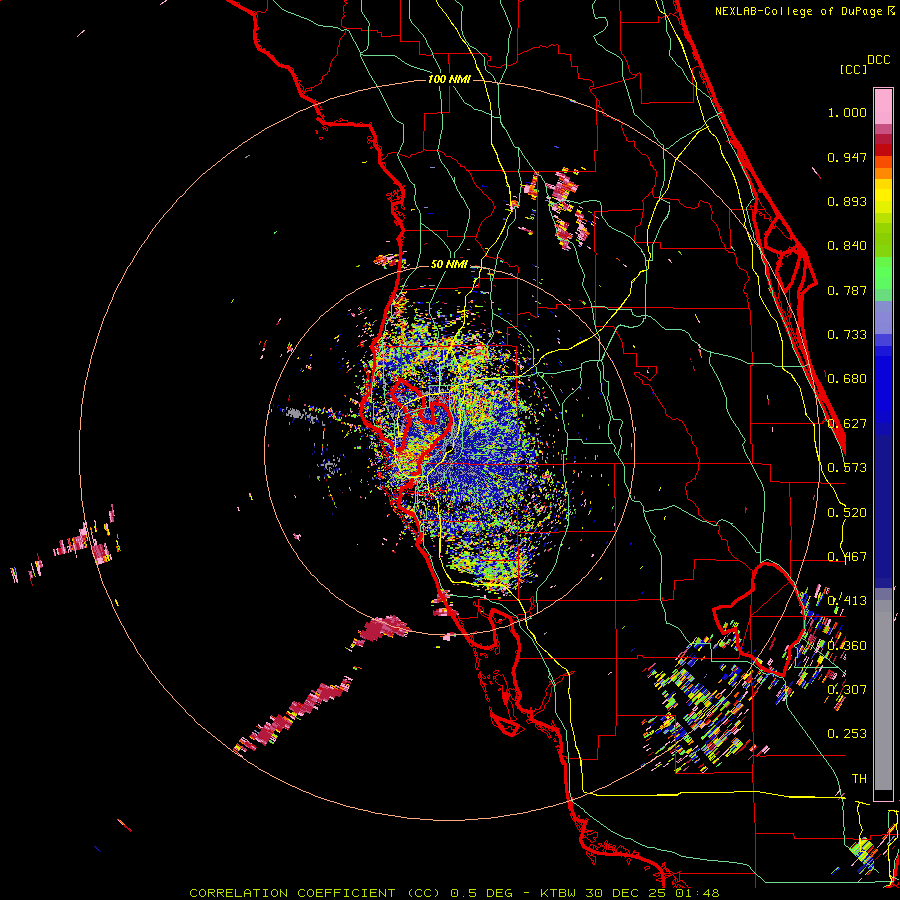This screenshot has width=900, height=900.
Task: Click the light pink segment of the color bar
Action: [883, 107]
